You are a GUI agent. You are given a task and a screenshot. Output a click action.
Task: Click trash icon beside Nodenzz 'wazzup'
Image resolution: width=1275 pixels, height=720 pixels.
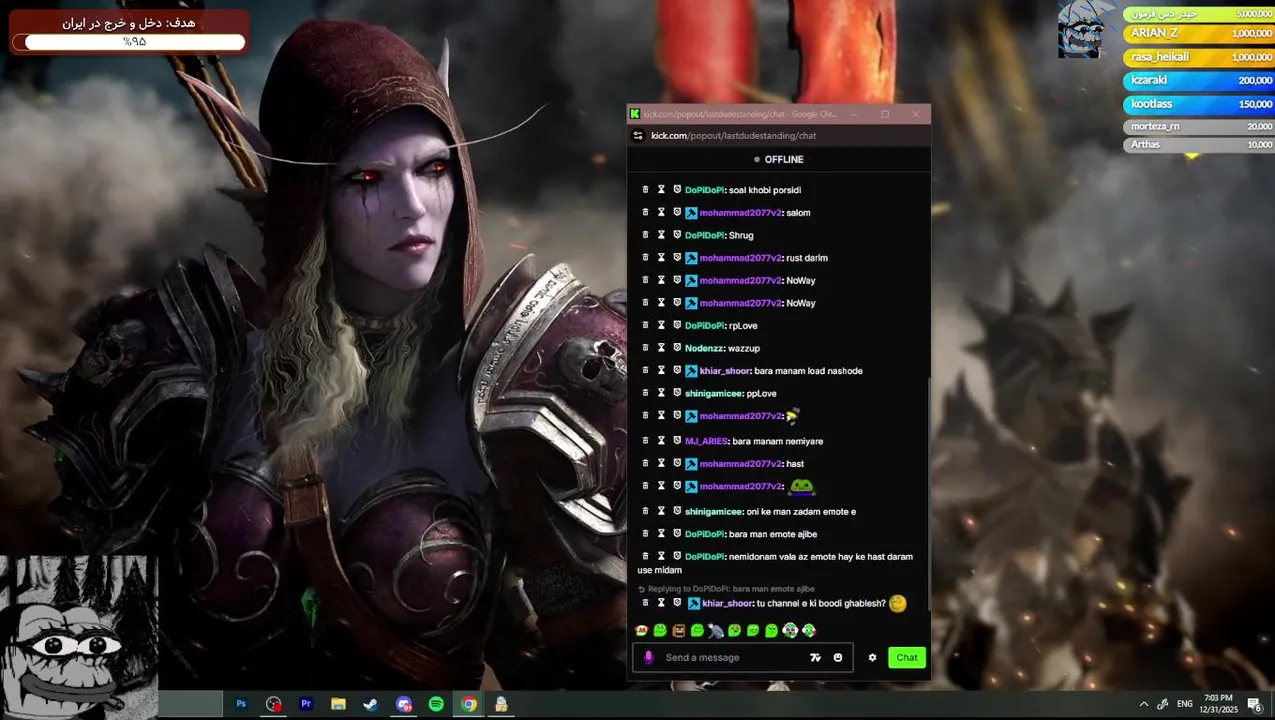[645, 348]
